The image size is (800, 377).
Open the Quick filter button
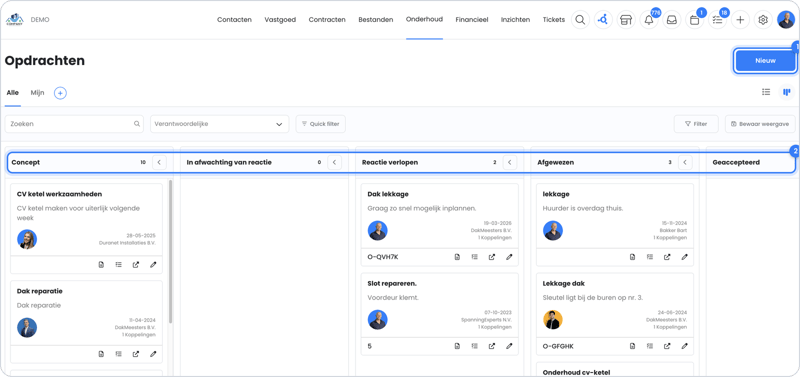coord(320,124)
